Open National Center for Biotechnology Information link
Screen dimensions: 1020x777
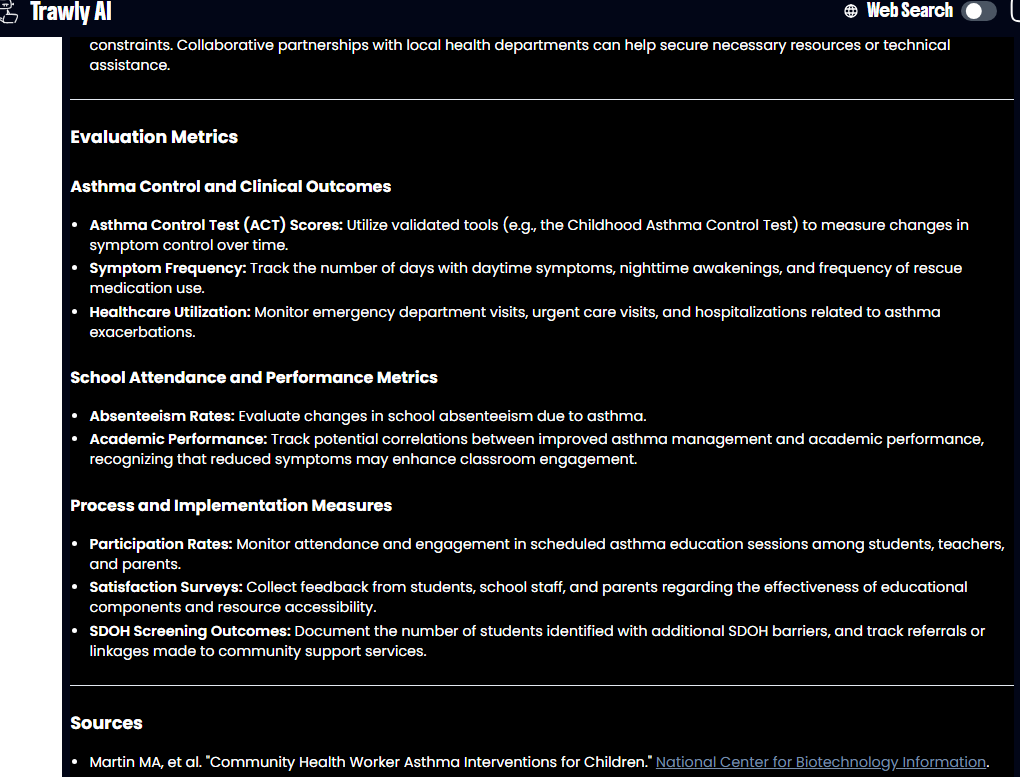[820, 762]
